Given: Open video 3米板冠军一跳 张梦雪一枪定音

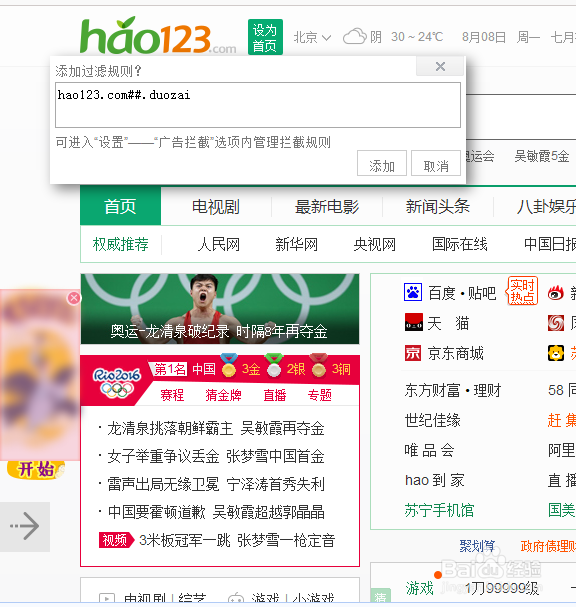Looking at the screenshot, I should tap(237, 540).
